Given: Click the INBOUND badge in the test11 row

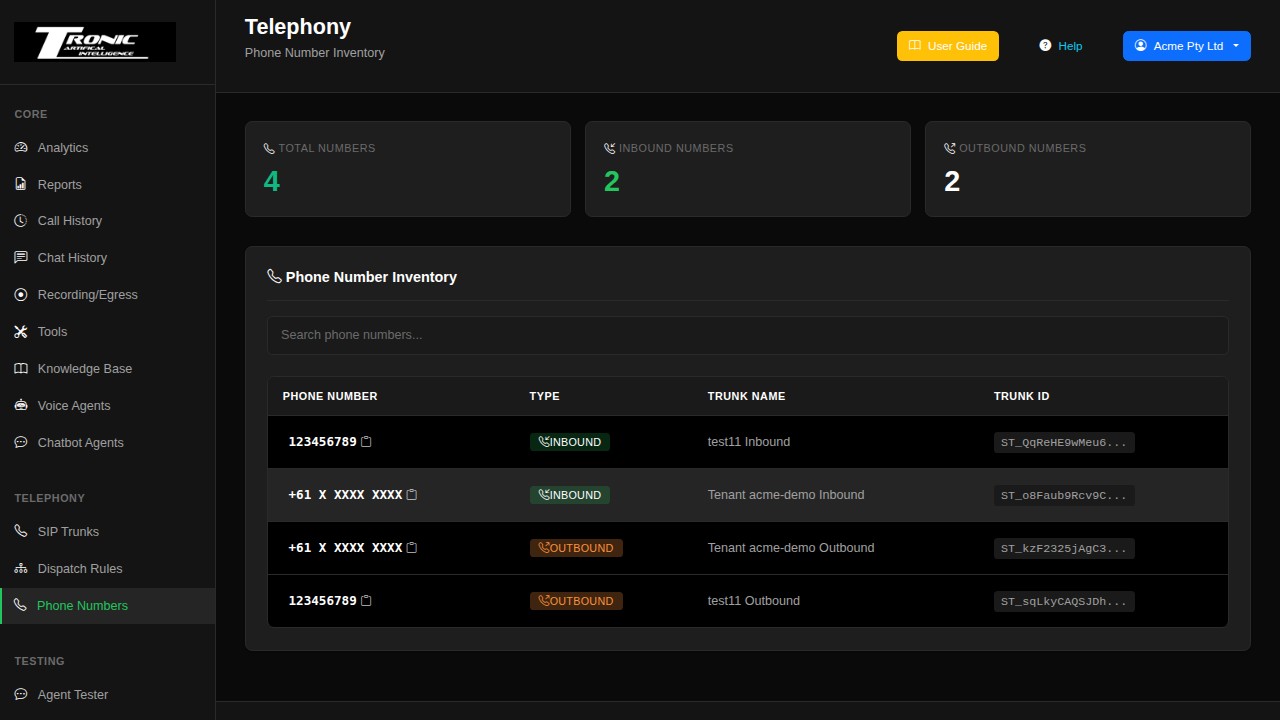Looking at the screenshot, I should point(570,442).
